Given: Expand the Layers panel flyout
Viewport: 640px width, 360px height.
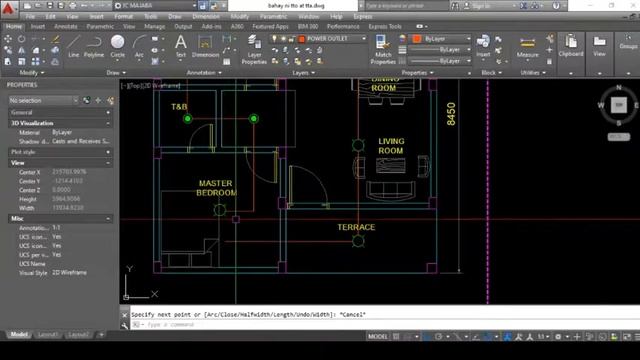Looking at the screenshot, I should click(x=304, y=73).
